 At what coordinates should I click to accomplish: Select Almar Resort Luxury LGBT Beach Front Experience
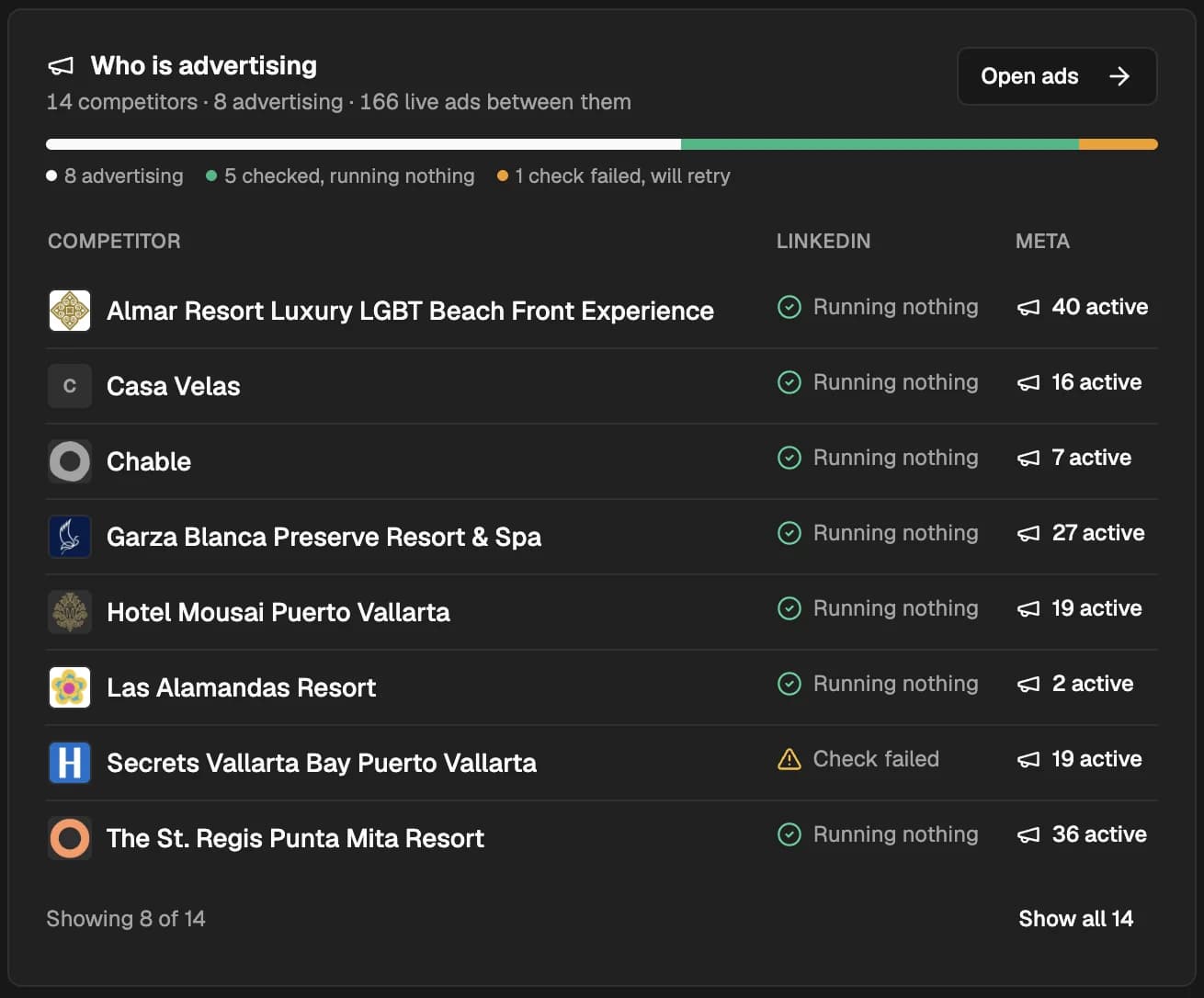point(410,311)
